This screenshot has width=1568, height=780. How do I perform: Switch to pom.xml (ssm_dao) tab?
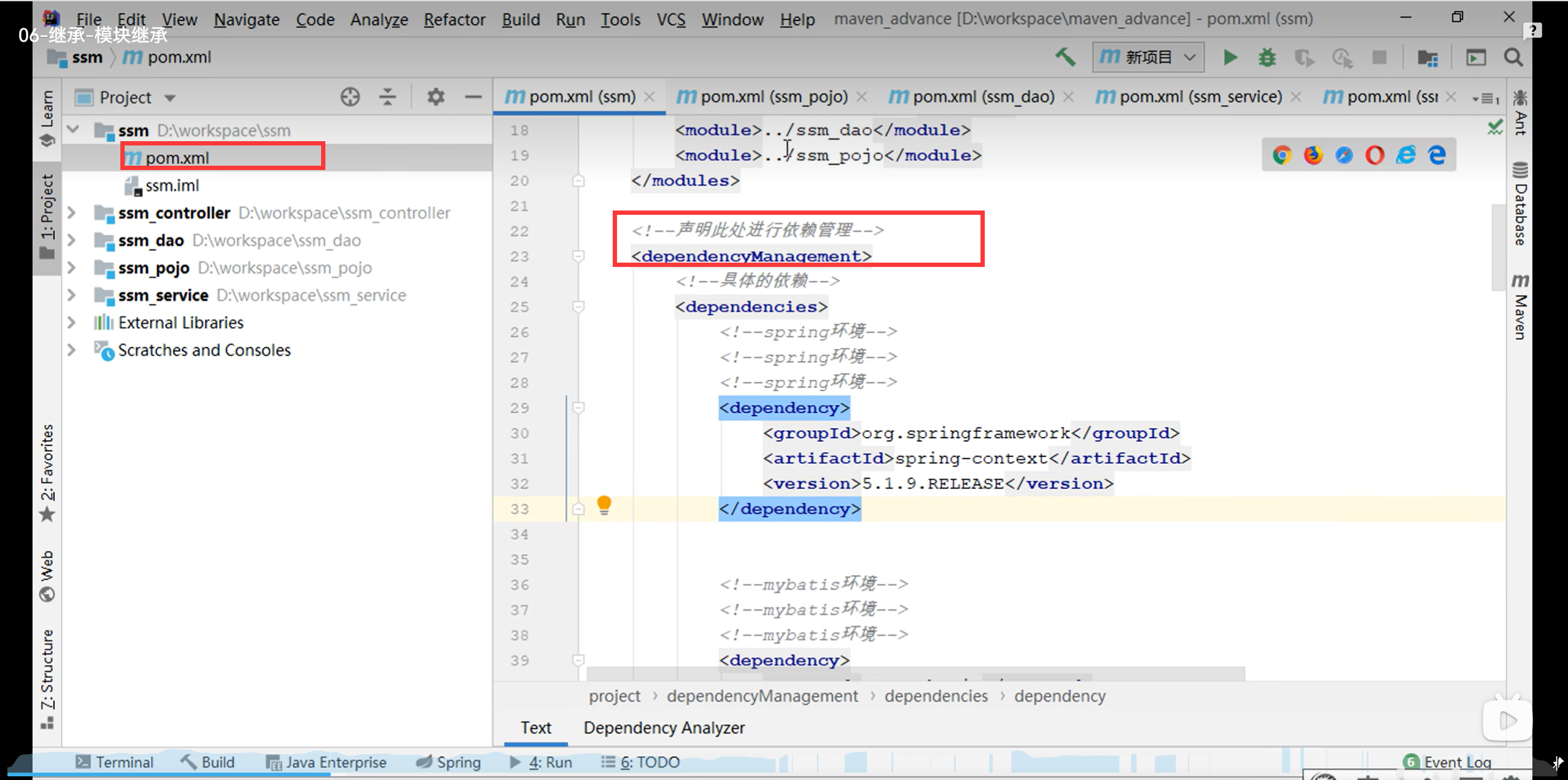982,97
